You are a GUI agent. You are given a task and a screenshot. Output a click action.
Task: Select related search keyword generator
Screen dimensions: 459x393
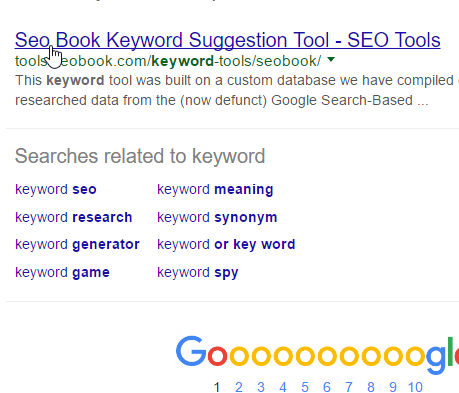77,245
